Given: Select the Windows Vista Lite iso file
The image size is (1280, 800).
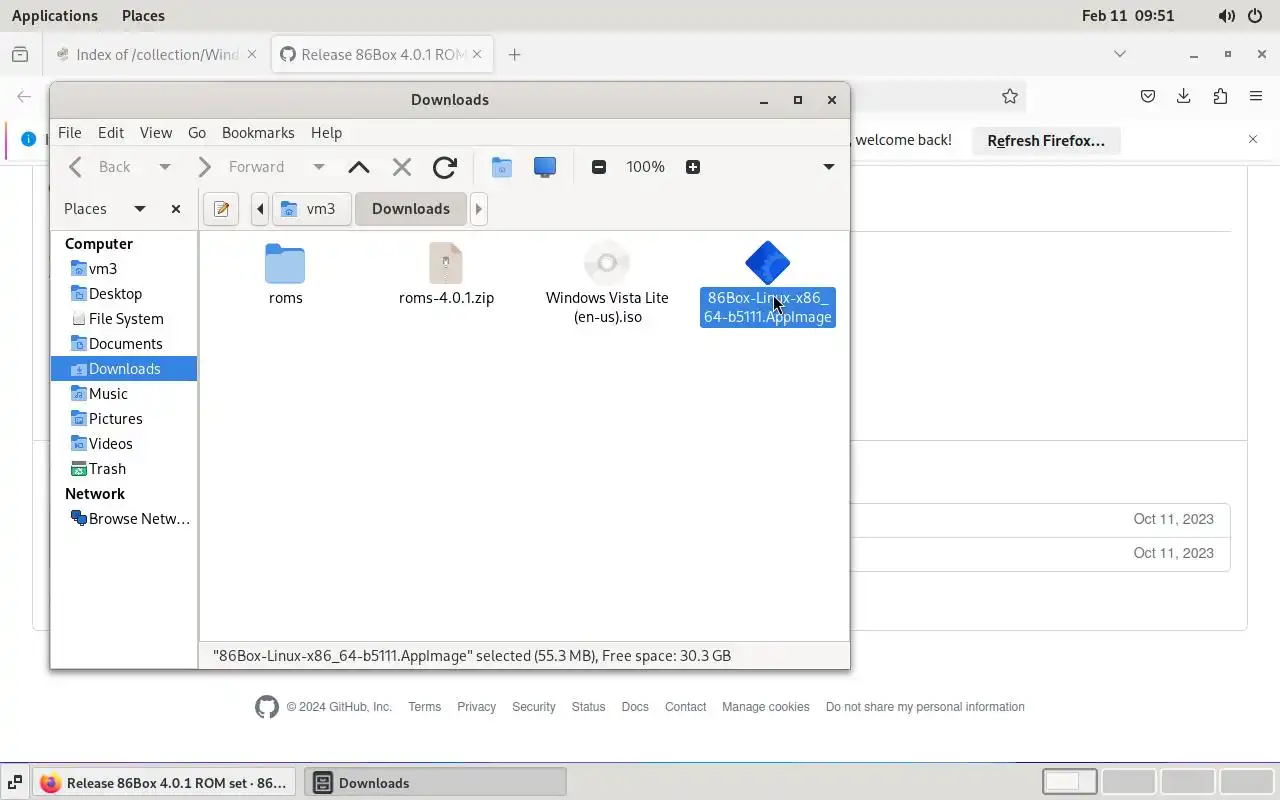Looking at the screenshot, I should tap(607, 264).
